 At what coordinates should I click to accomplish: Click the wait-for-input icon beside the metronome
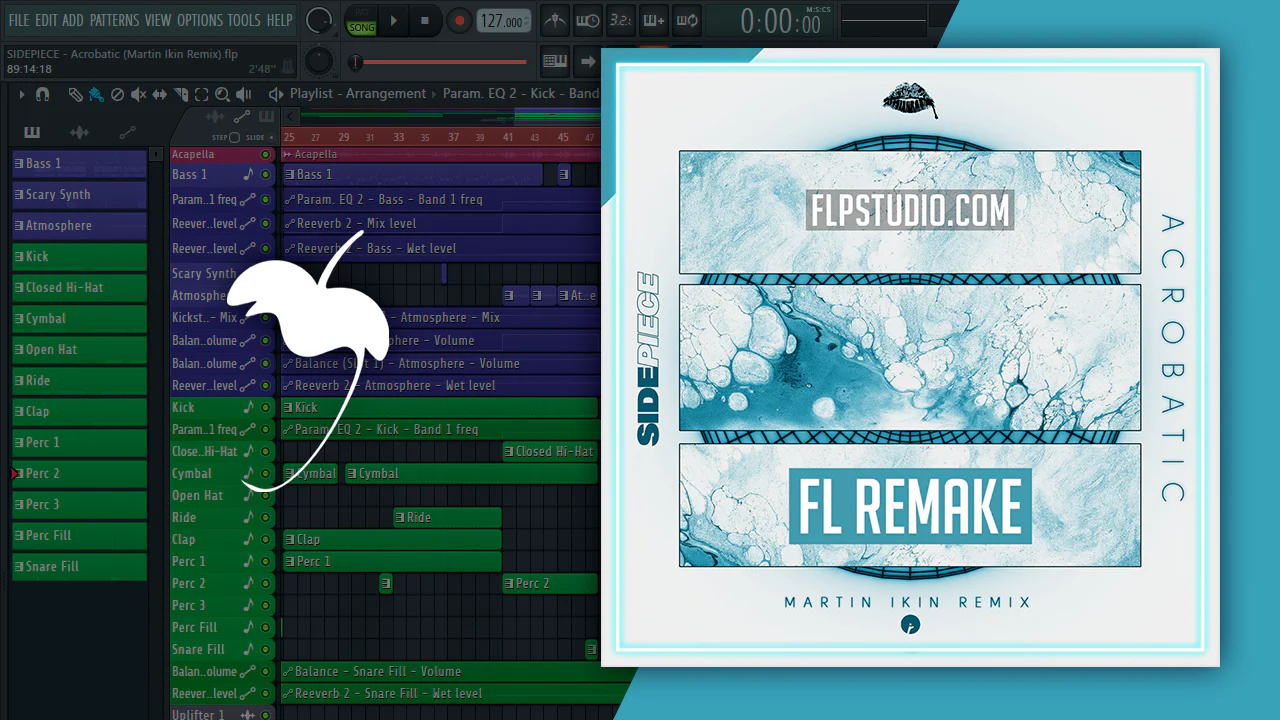(x=588, y=20)
